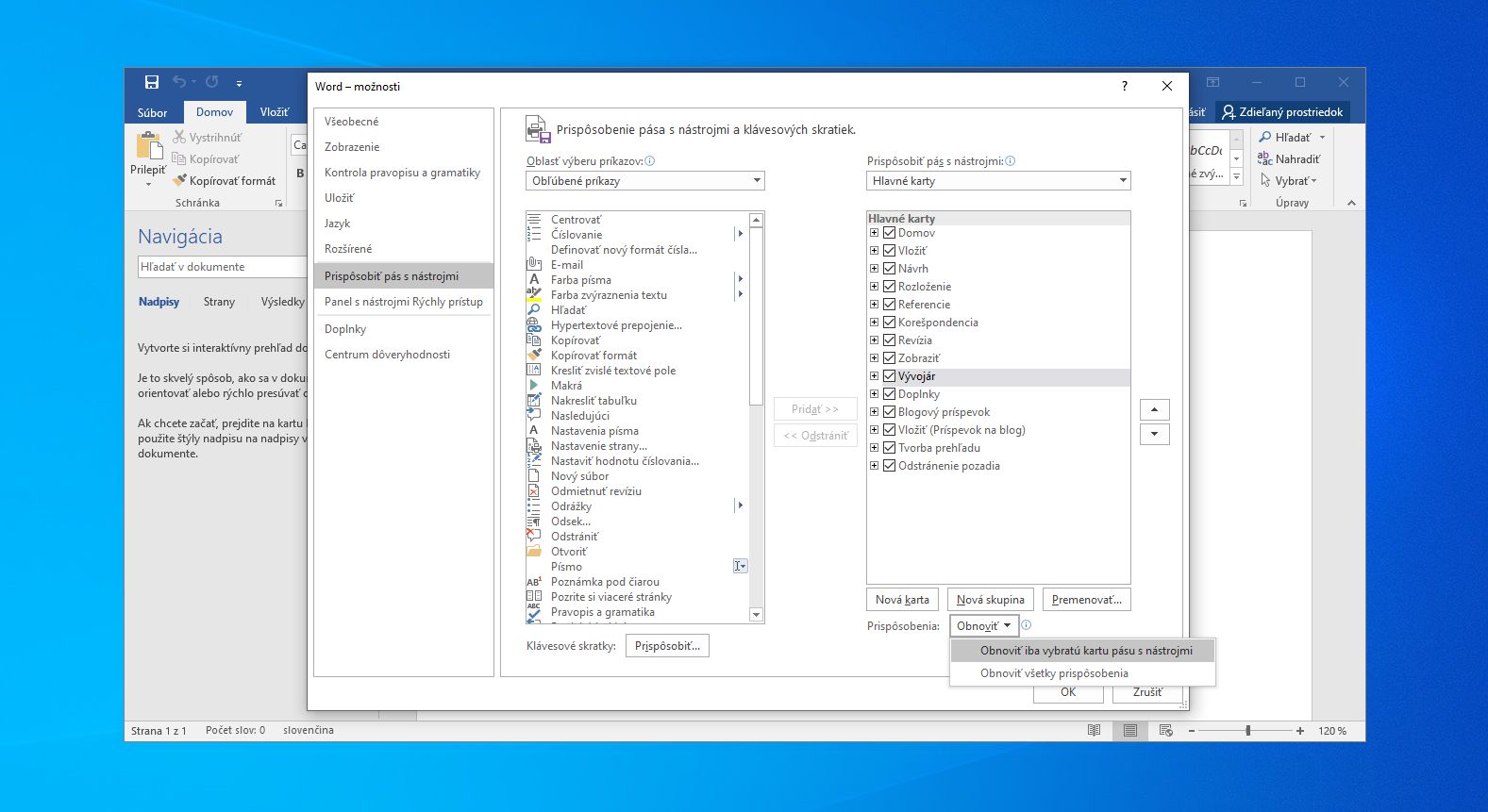Image resolution: width=1488 pixels, height=812 pixels.
Task: Open Panel s nástrojmi Rýchly prístup category
Action: click(x=404, y=302)
